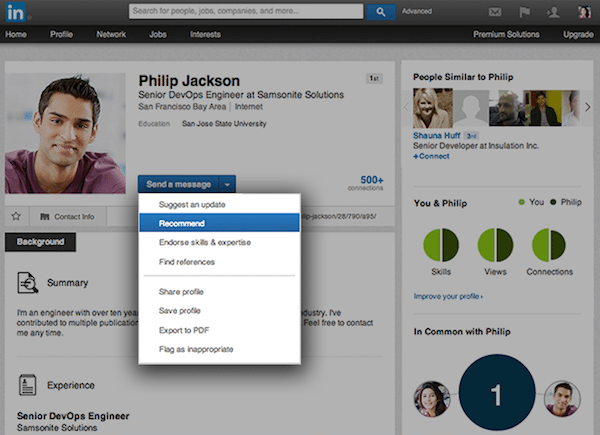Choose Recommend in the dropdown menu
This screenshot has height=435, width=600.
click(x=220, y=223)
